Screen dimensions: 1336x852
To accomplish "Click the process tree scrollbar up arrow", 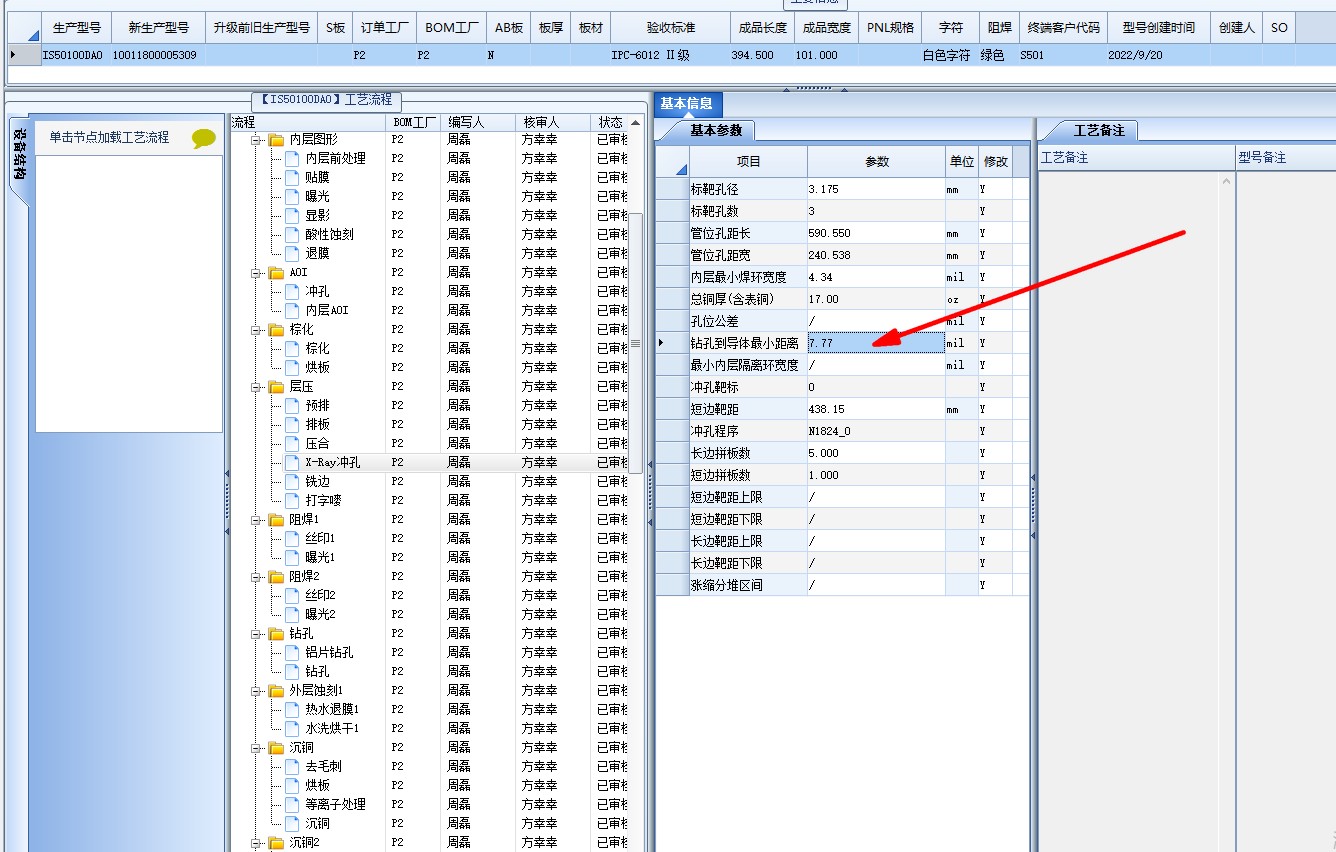I will (635, 123).
